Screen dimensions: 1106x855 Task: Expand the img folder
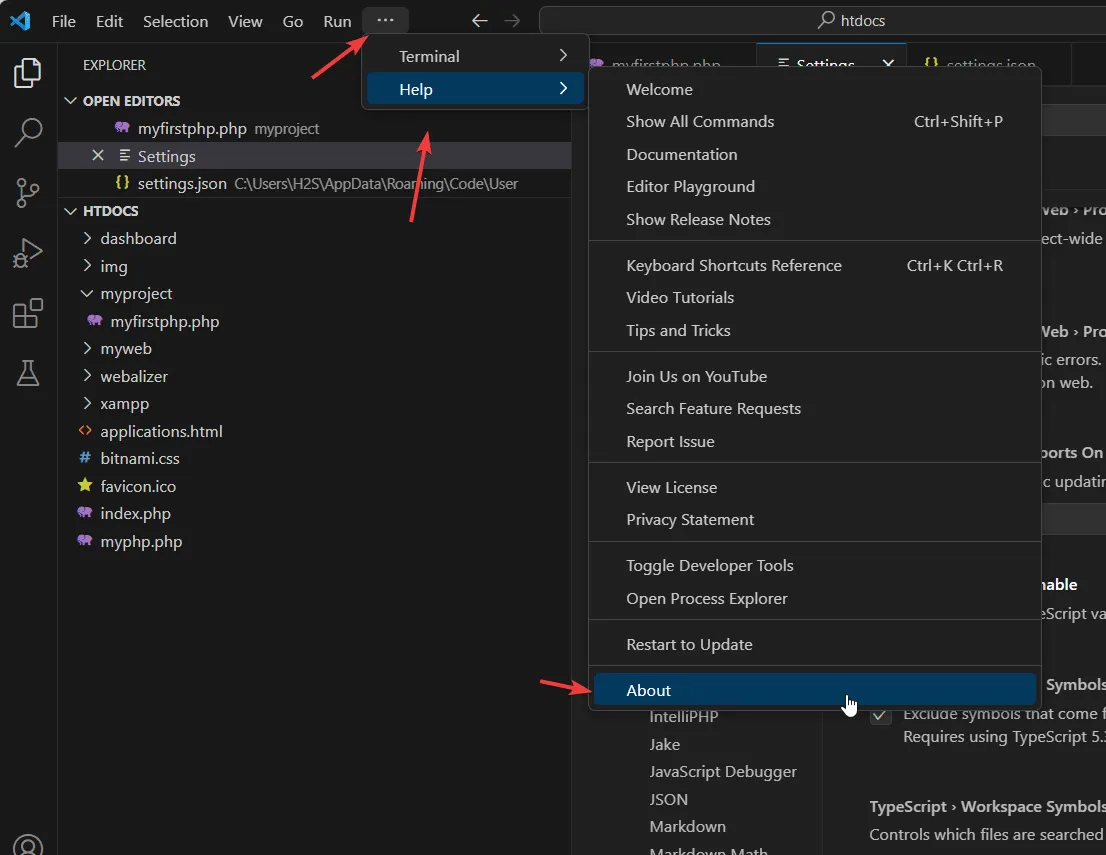tap(87, 265)
